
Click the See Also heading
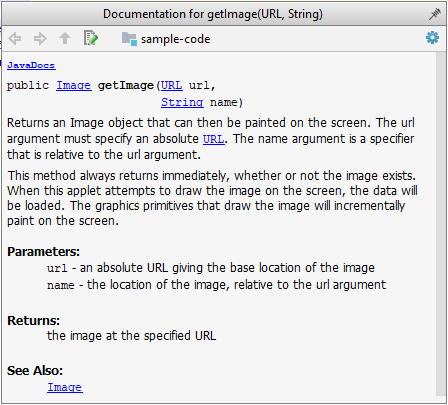tap(35, 371)
